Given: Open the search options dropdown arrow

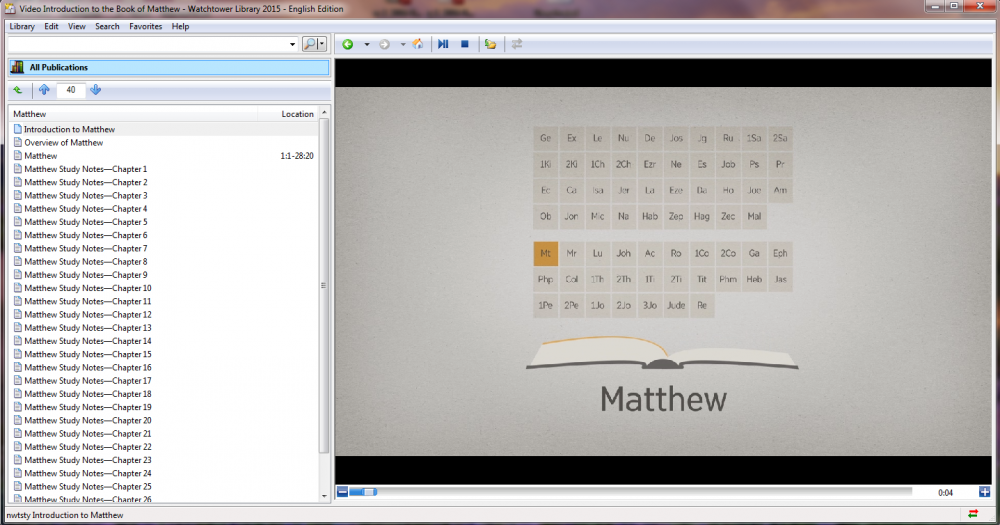Looking at the screenshot, I should point(323,44).
